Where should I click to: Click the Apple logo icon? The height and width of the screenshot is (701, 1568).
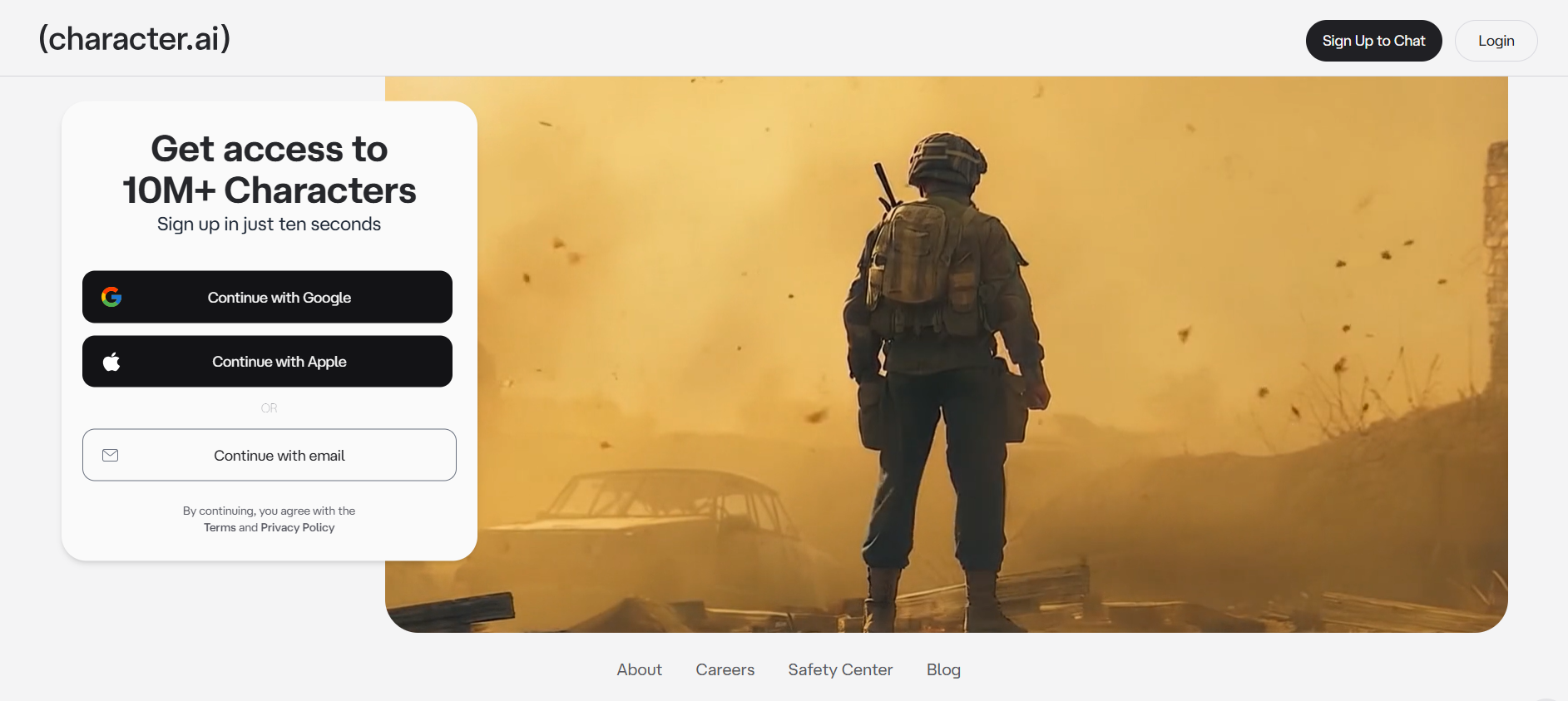111,362
